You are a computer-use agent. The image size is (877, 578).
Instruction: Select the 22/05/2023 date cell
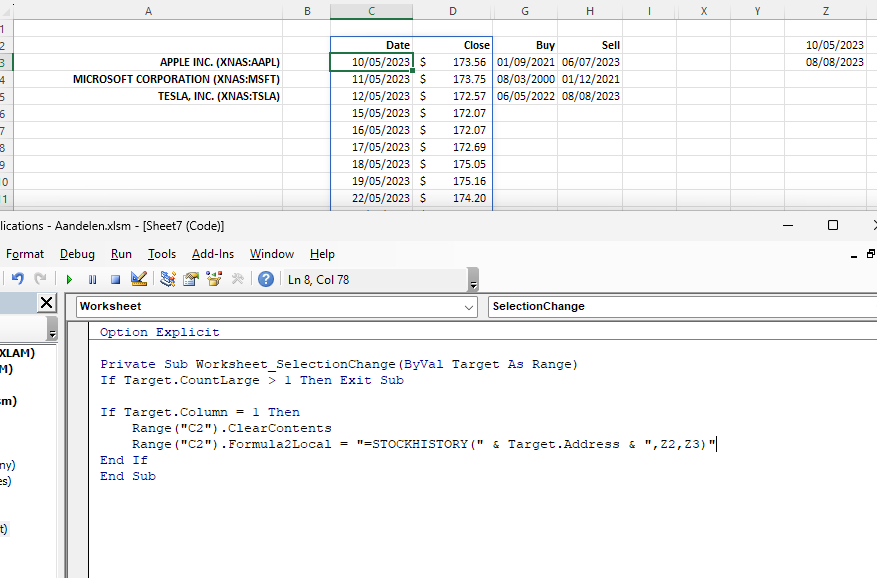click(371, 198)
